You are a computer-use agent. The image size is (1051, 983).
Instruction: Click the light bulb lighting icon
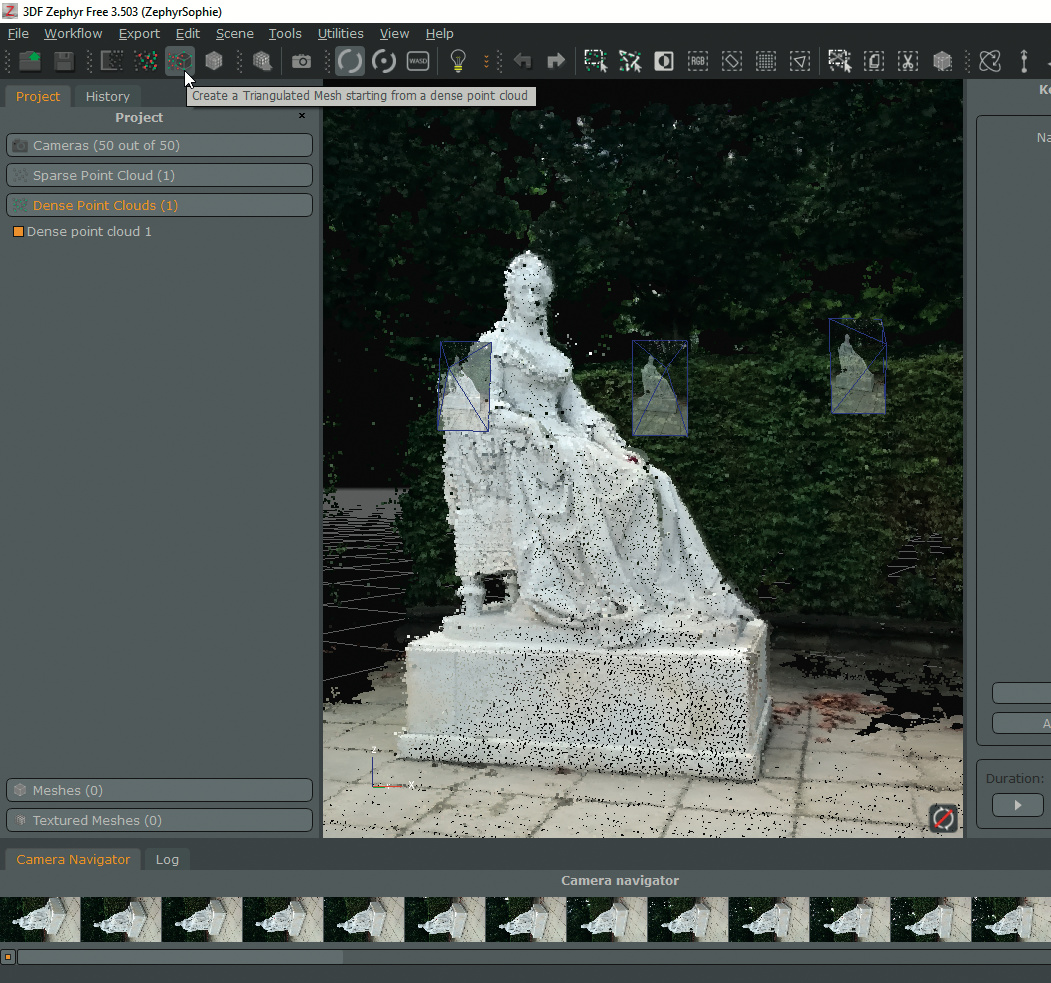458,62
